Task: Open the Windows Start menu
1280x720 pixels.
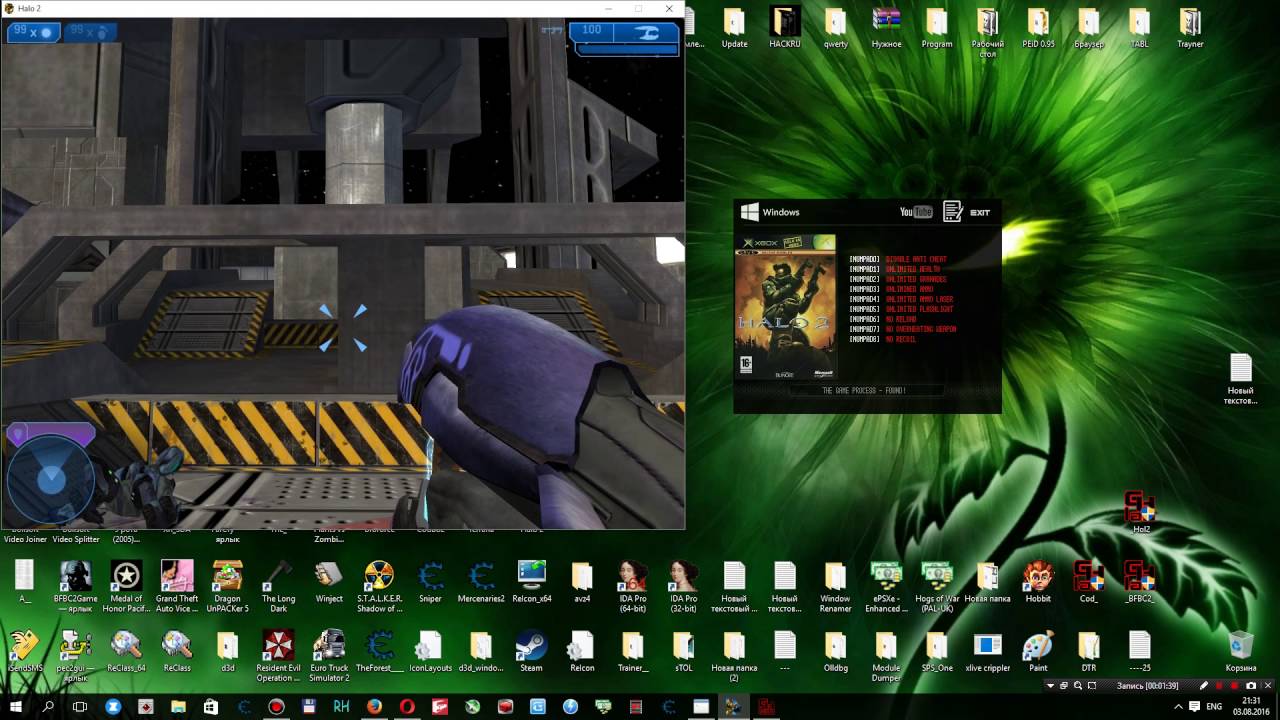Action: 16,706
